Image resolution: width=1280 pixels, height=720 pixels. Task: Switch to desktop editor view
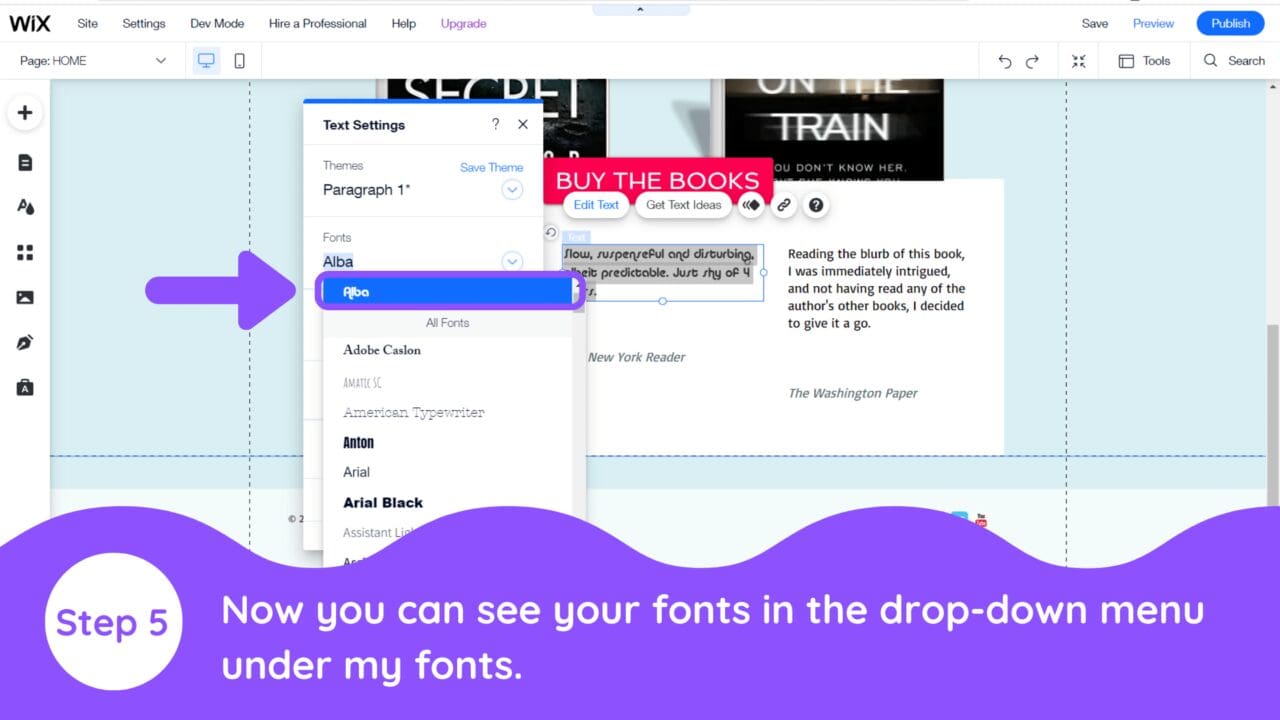pos(206,60)
